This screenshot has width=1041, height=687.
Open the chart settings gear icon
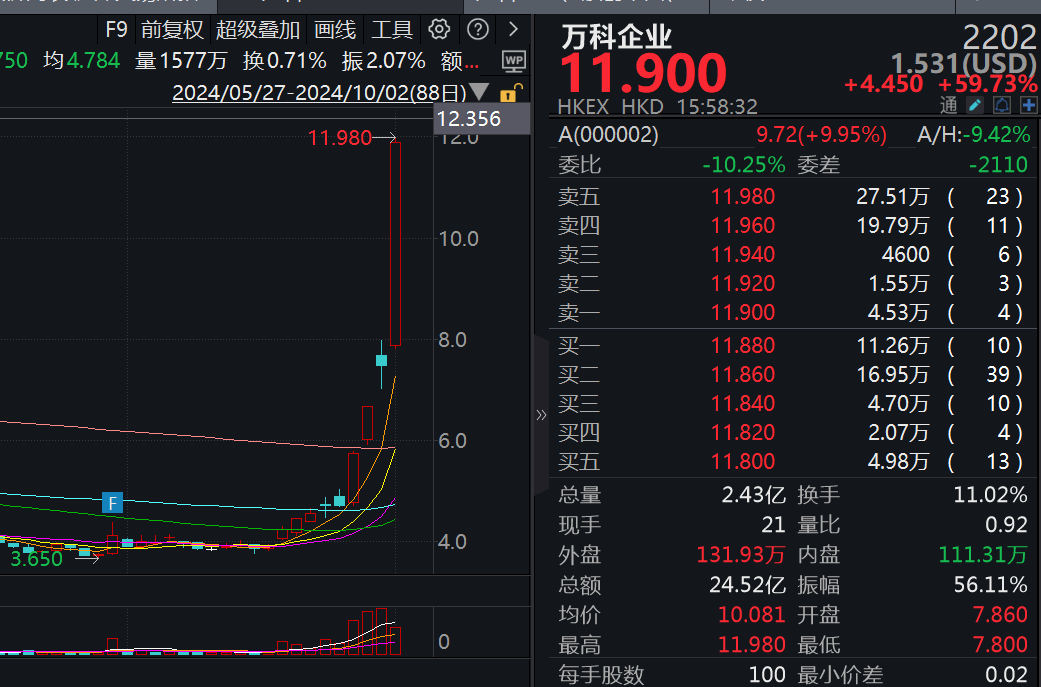tap(439, 29)
